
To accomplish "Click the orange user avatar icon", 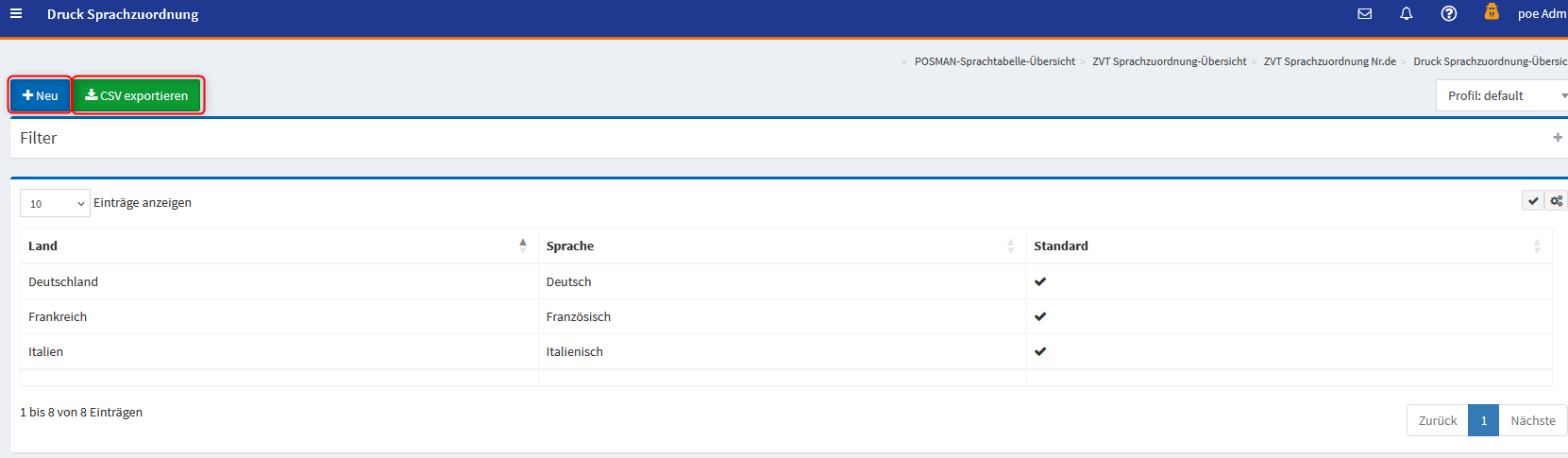I will (x=1492, y=12).
